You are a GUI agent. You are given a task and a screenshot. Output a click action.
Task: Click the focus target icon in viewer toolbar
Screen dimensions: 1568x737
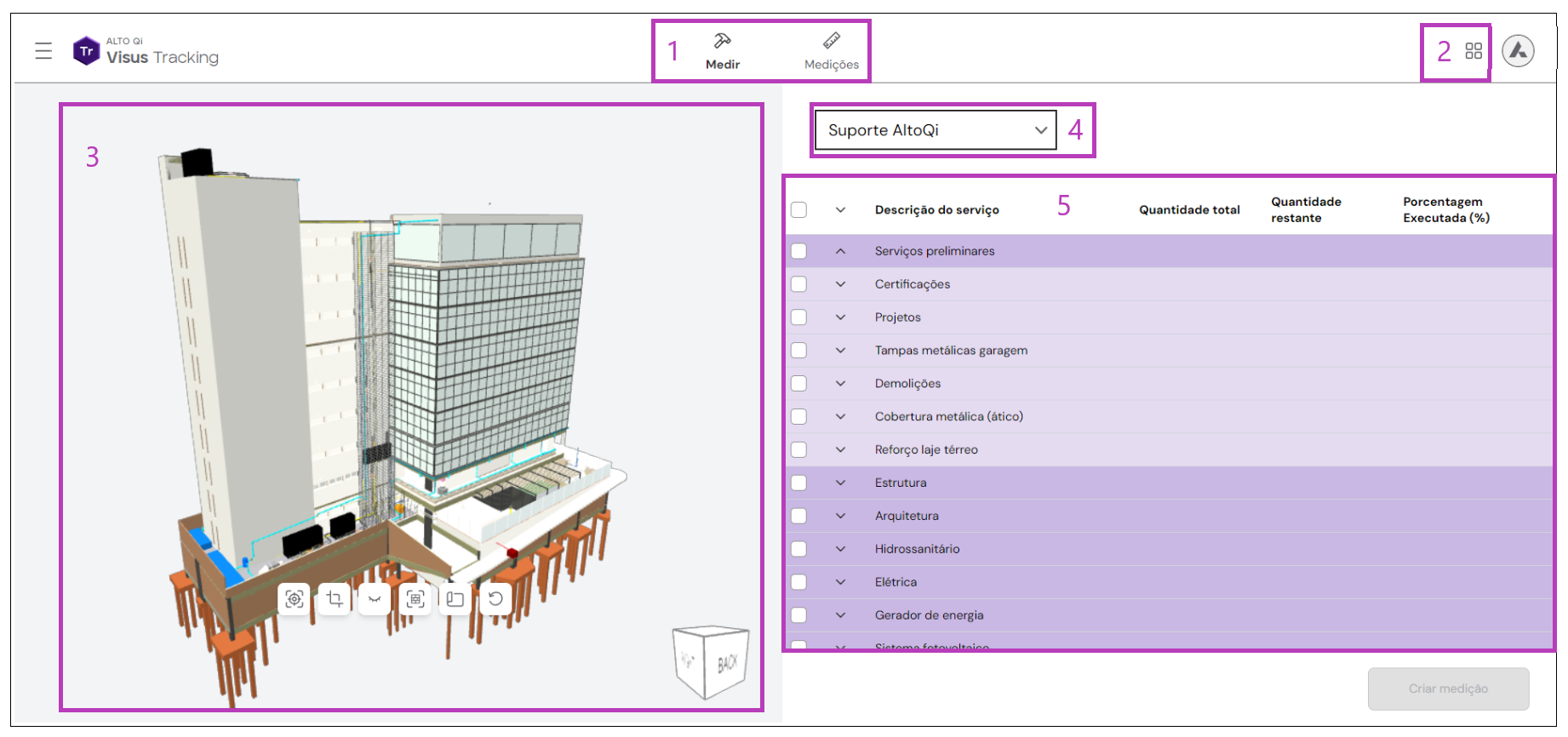pos(294,599)
